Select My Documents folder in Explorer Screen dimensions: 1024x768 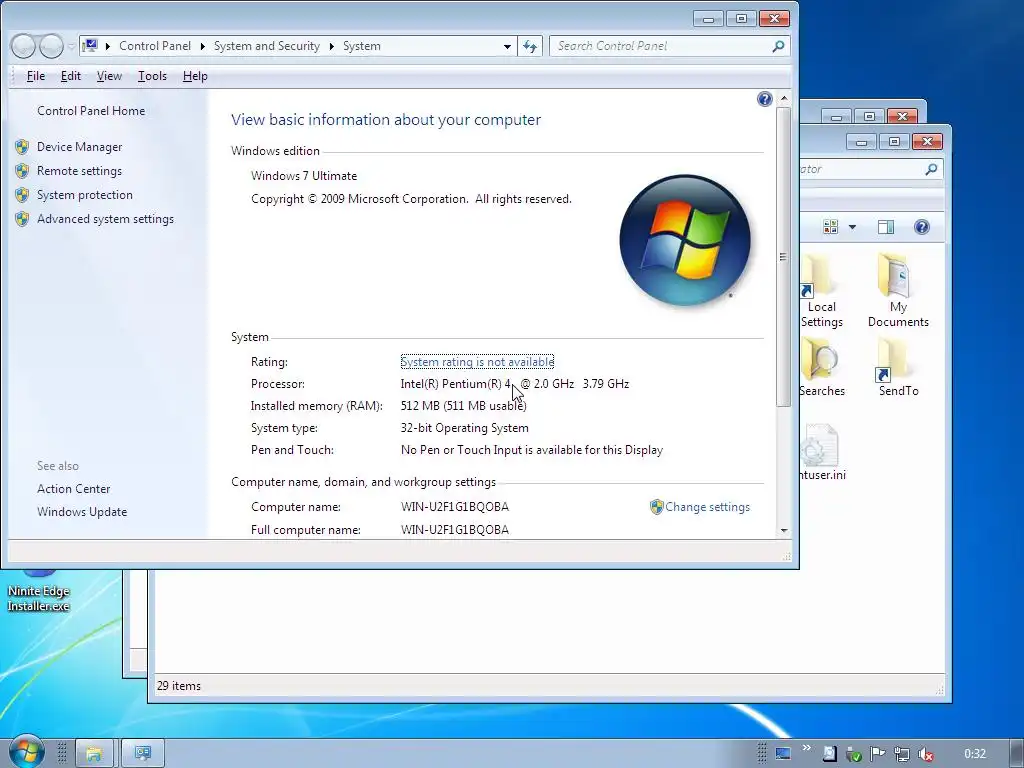(898, 291)
